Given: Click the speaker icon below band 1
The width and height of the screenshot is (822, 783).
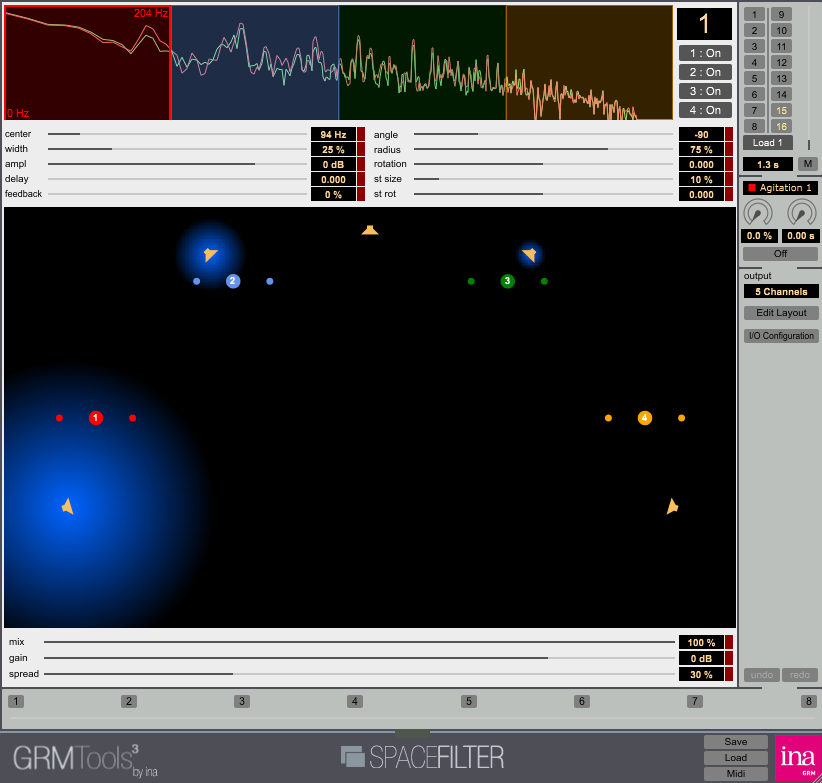Looking at the screenshot, I should coord(68,506).
